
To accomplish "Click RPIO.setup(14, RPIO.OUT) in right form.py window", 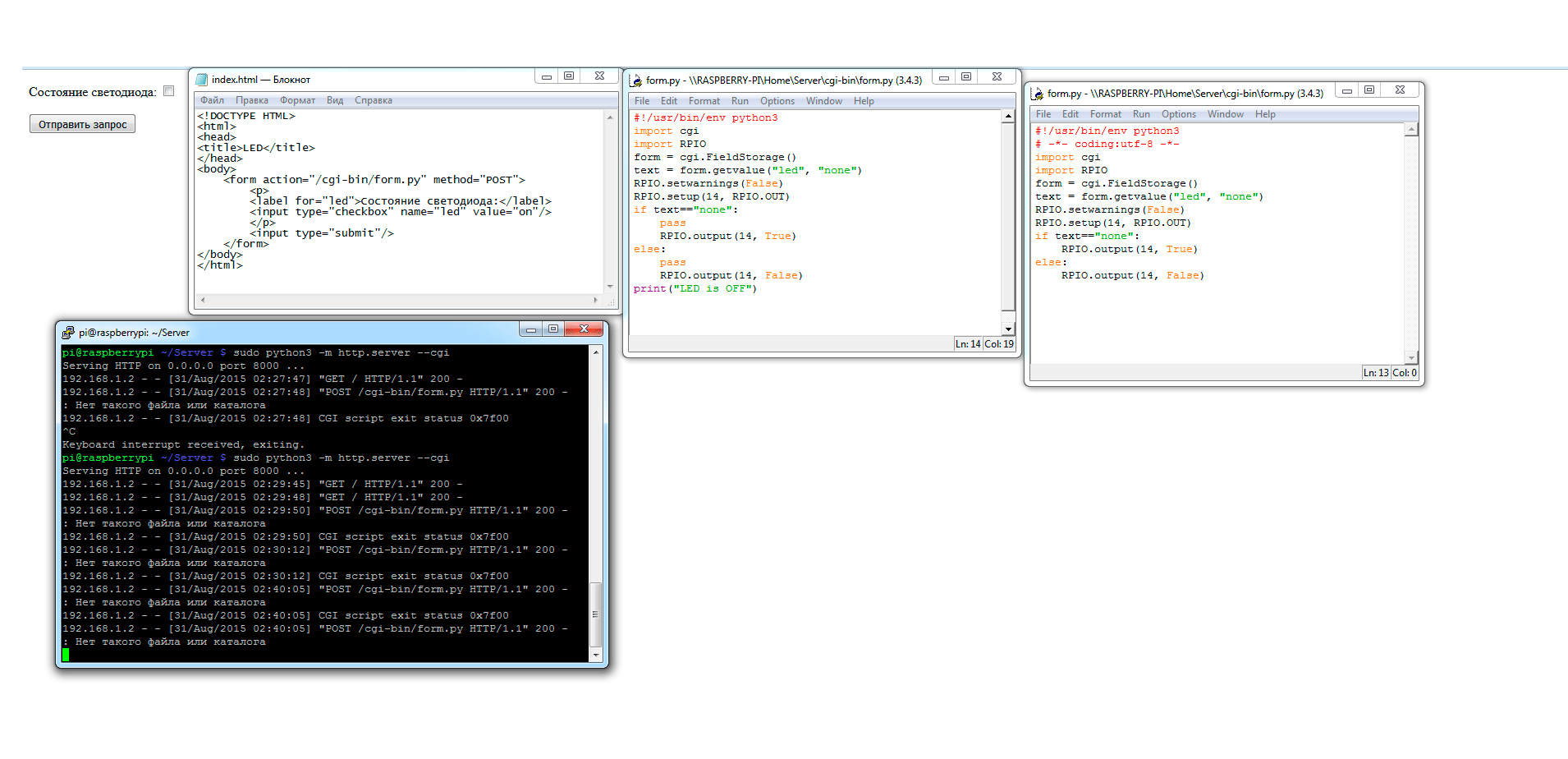I will (1112, 223).
